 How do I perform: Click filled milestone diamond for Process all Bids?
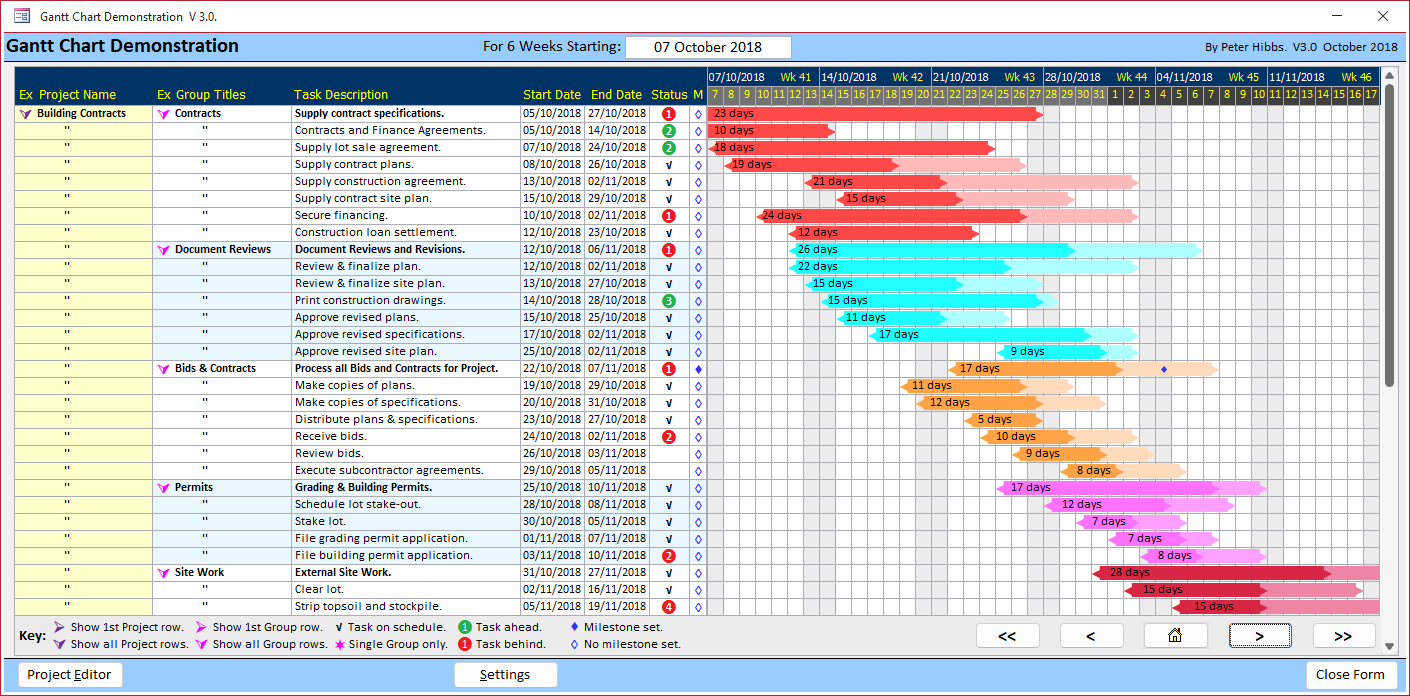click(698, 369)
